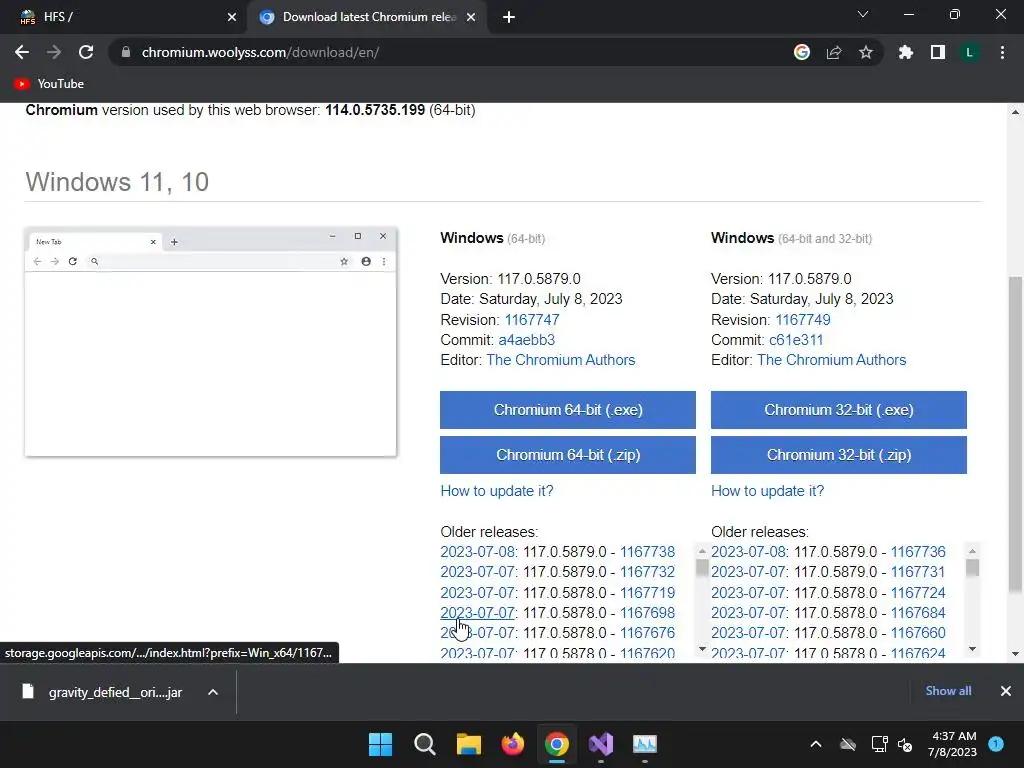Open How to update it under 32-bit column
Screen dimensions: 1024x768
767,490
